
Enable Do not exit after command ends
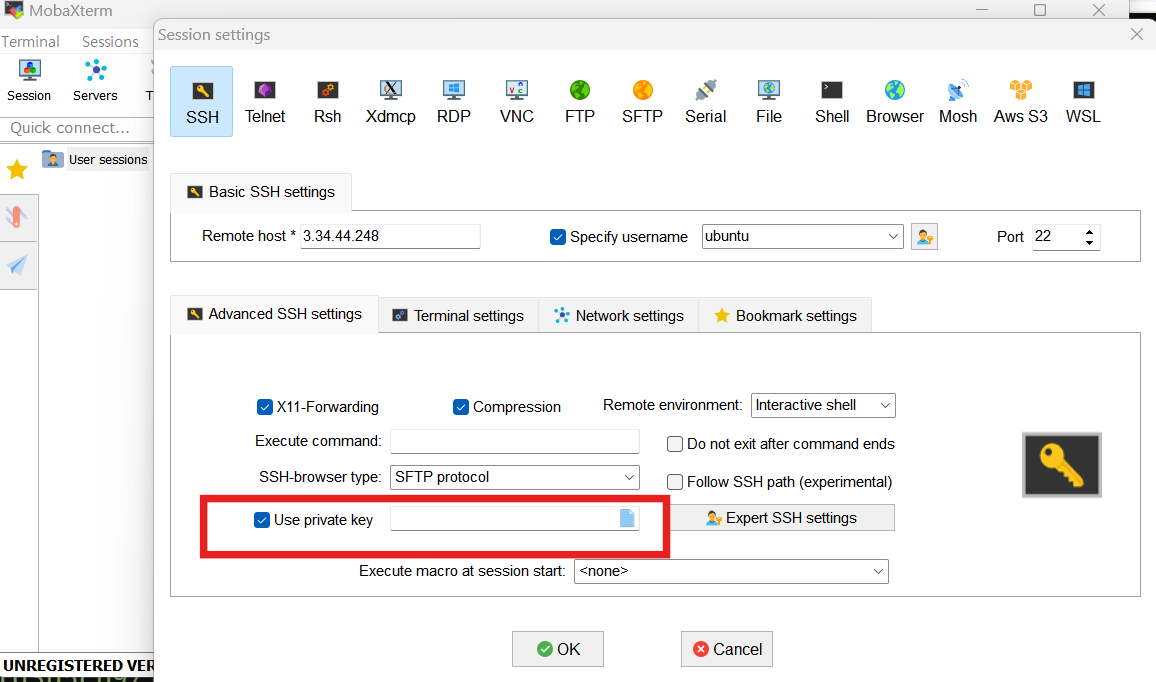[675, 444]
